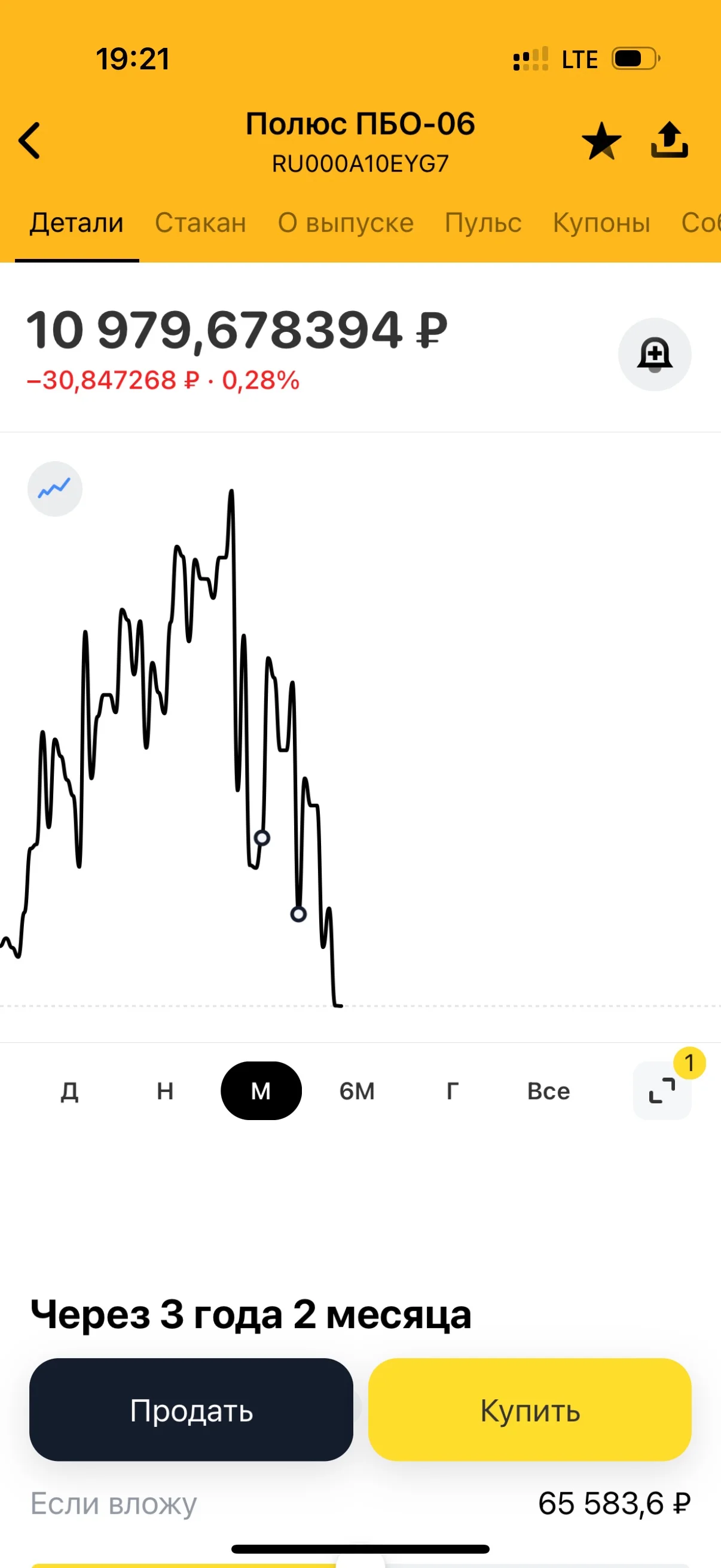Add a price alert with bell icon

click(655, 354)
